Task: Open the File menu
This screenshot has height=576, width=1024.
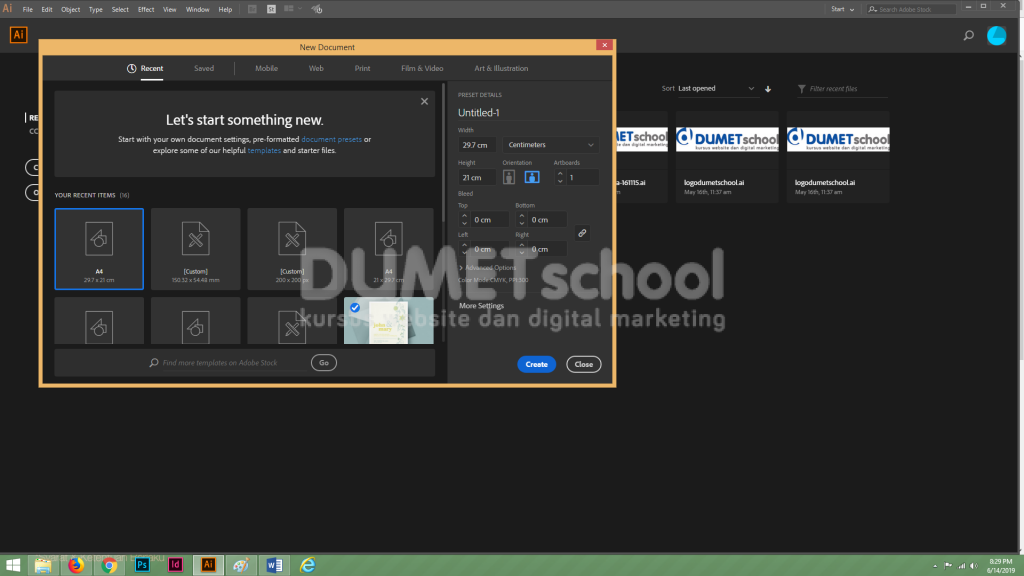Action: click(27, 9)
